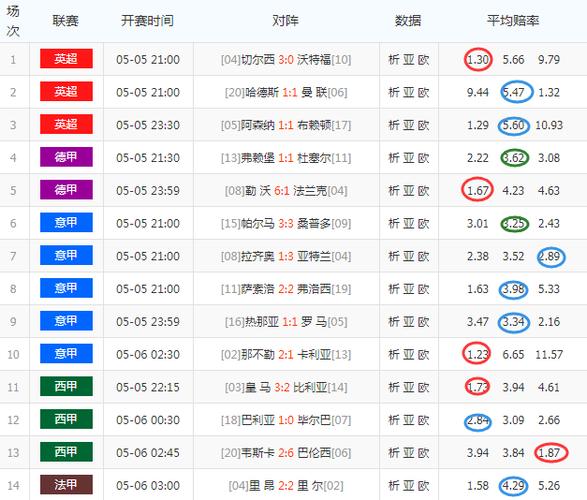This screenshot has height=500, width=587.
Task: Click the brown 法甲 tag in row 14
Action: point(66,485)
